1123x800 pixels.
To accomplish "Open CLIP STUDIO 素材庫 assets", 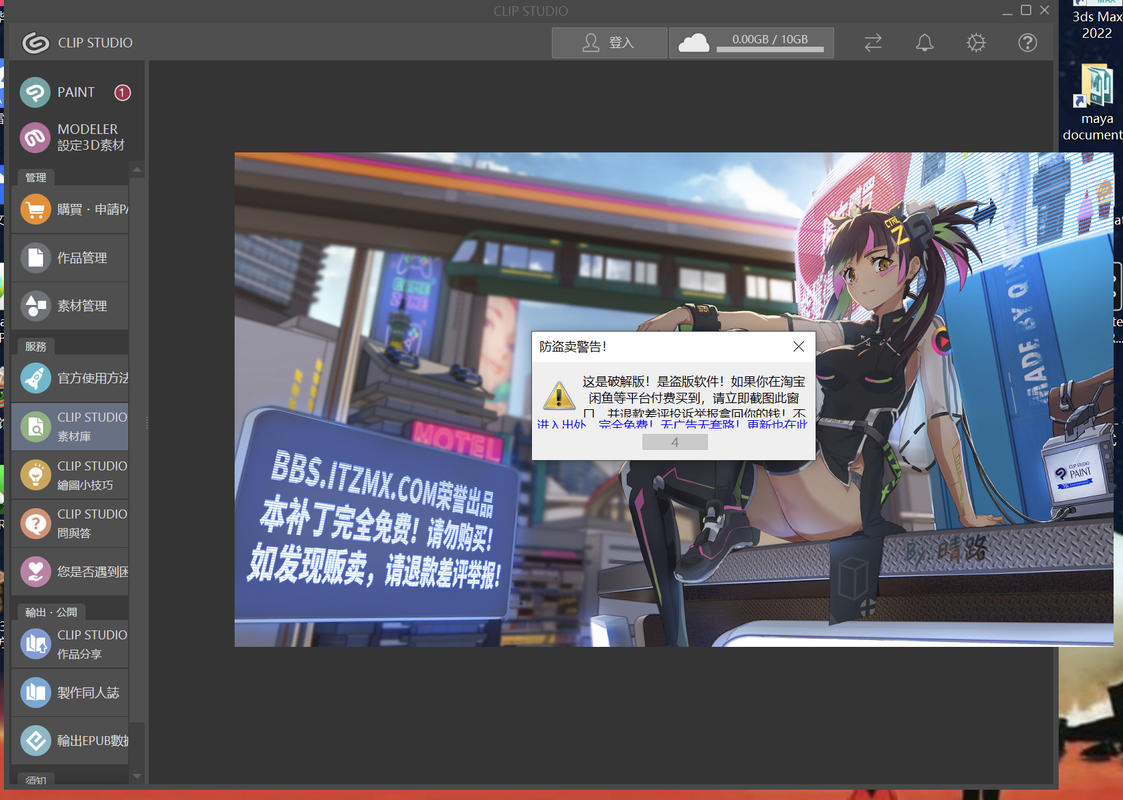I will coord(70,426).
